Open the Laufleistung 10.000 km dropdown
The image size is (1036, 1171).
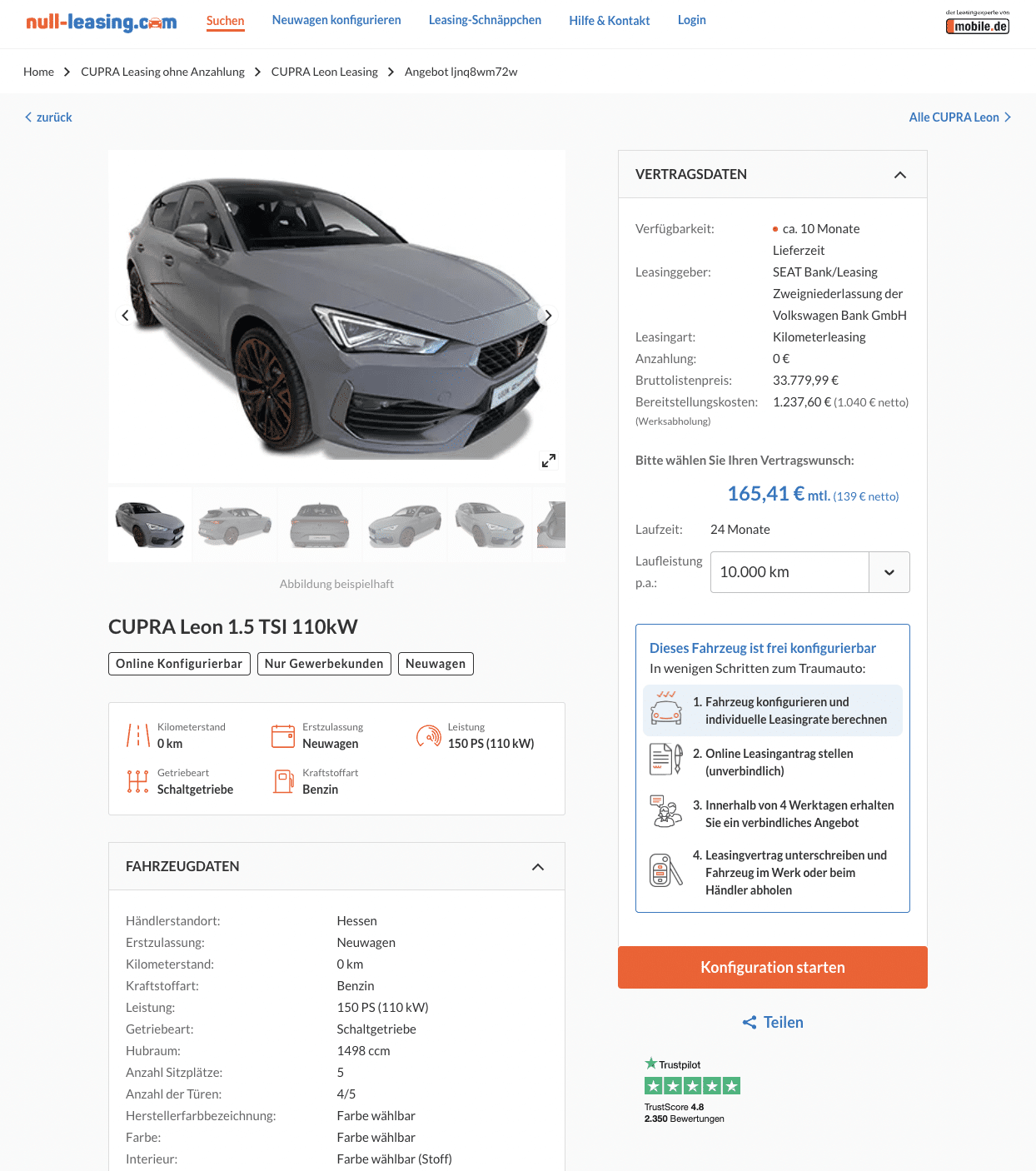(x=809, y=572)
